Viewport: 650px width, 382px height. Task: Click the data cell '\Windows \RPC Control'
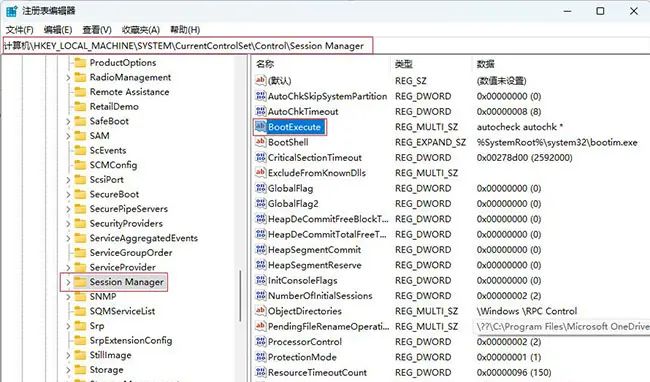coord(526,311)
